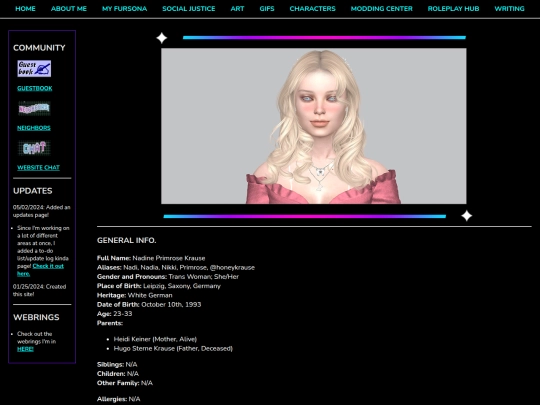Go to the Roleplay Hub

point(453,9)
